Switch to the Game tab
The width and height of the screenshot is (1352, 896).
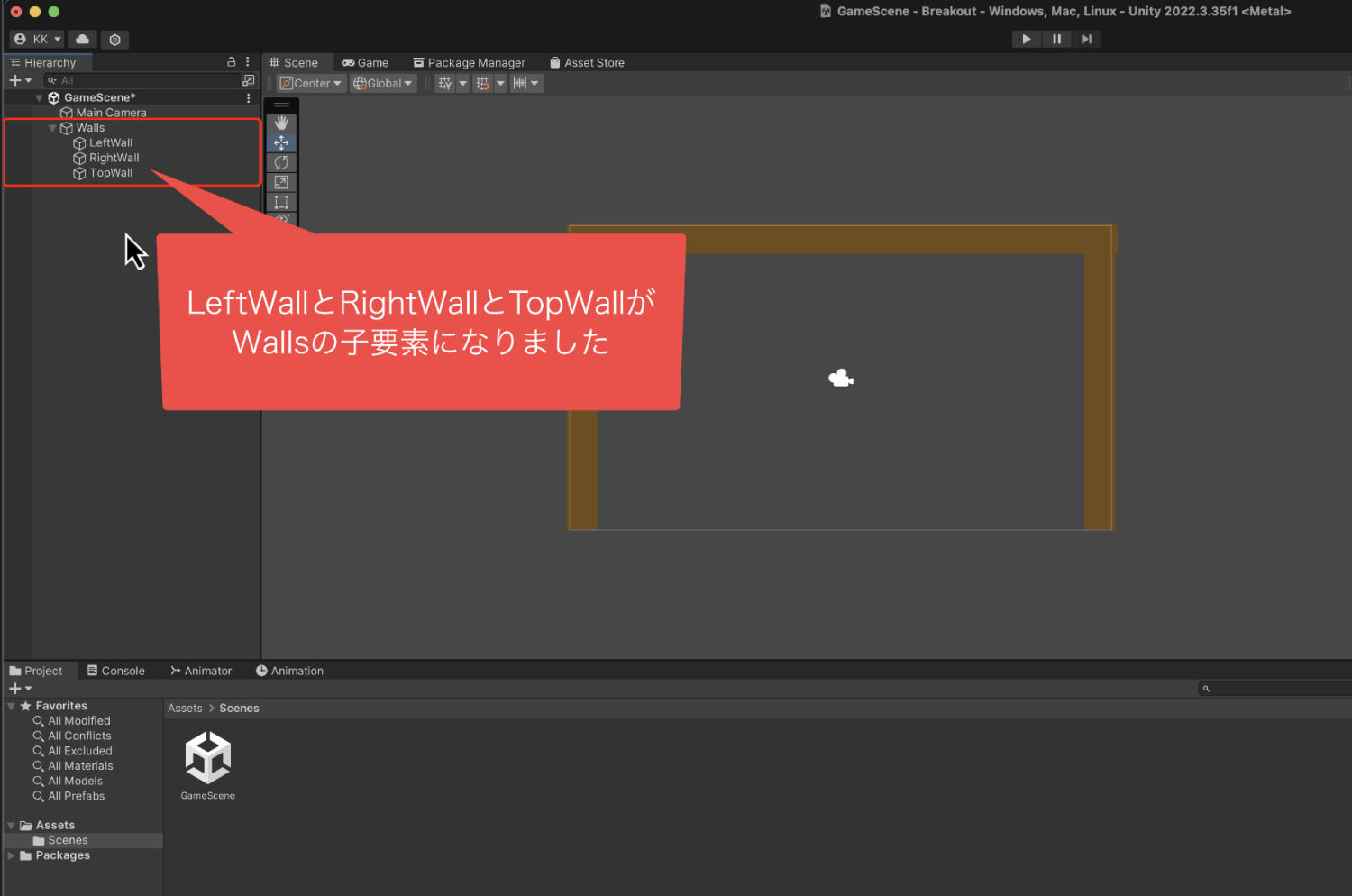coord(365,62)
